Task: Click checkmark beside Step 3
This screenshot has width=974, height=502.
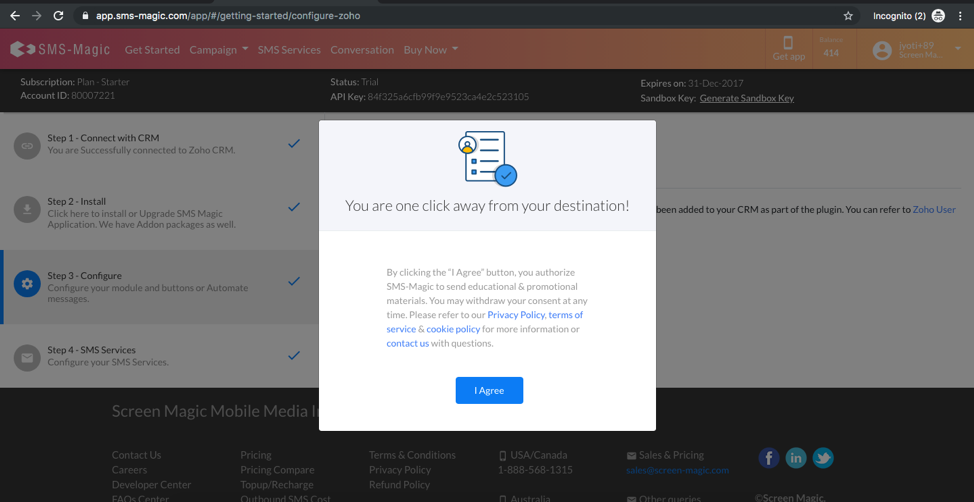Action: 294,281
